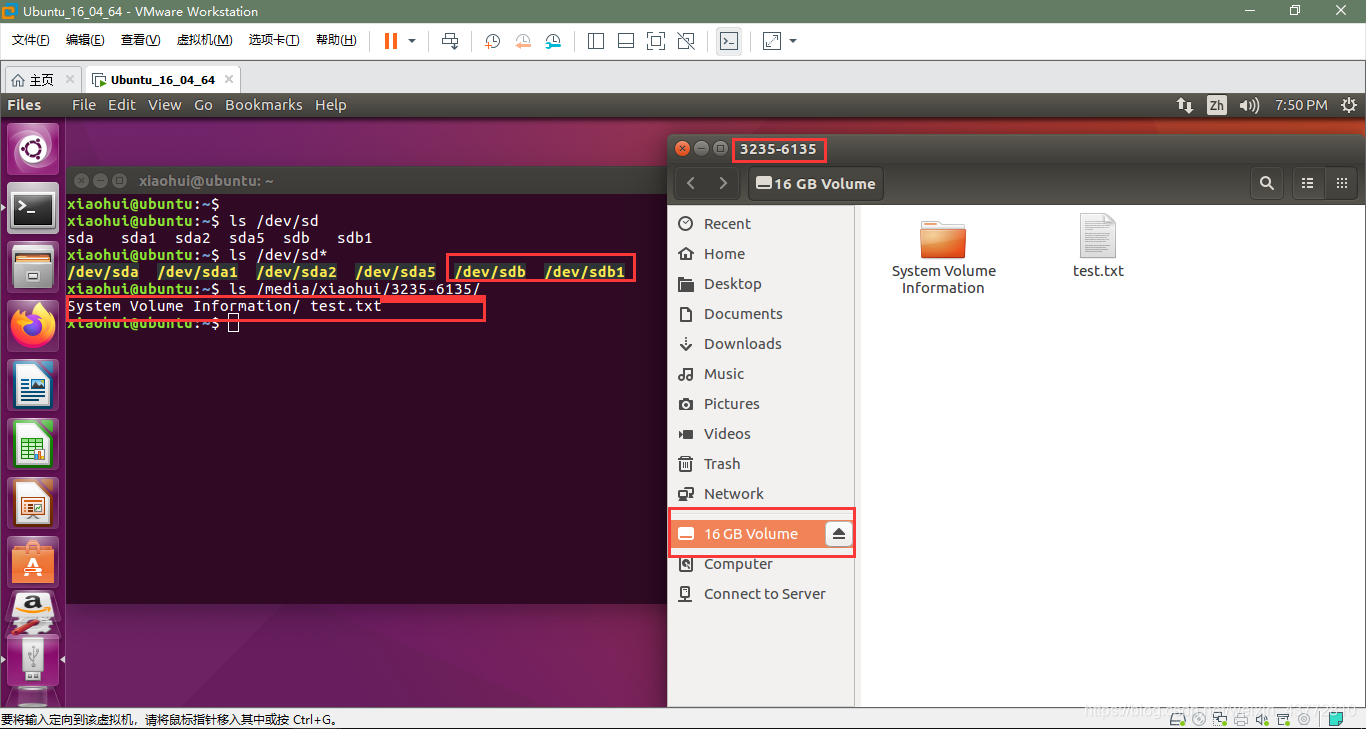Toggle VMware library sidebar display
The height and width of the screenshot is (729, 1366).
click(596, 41)
